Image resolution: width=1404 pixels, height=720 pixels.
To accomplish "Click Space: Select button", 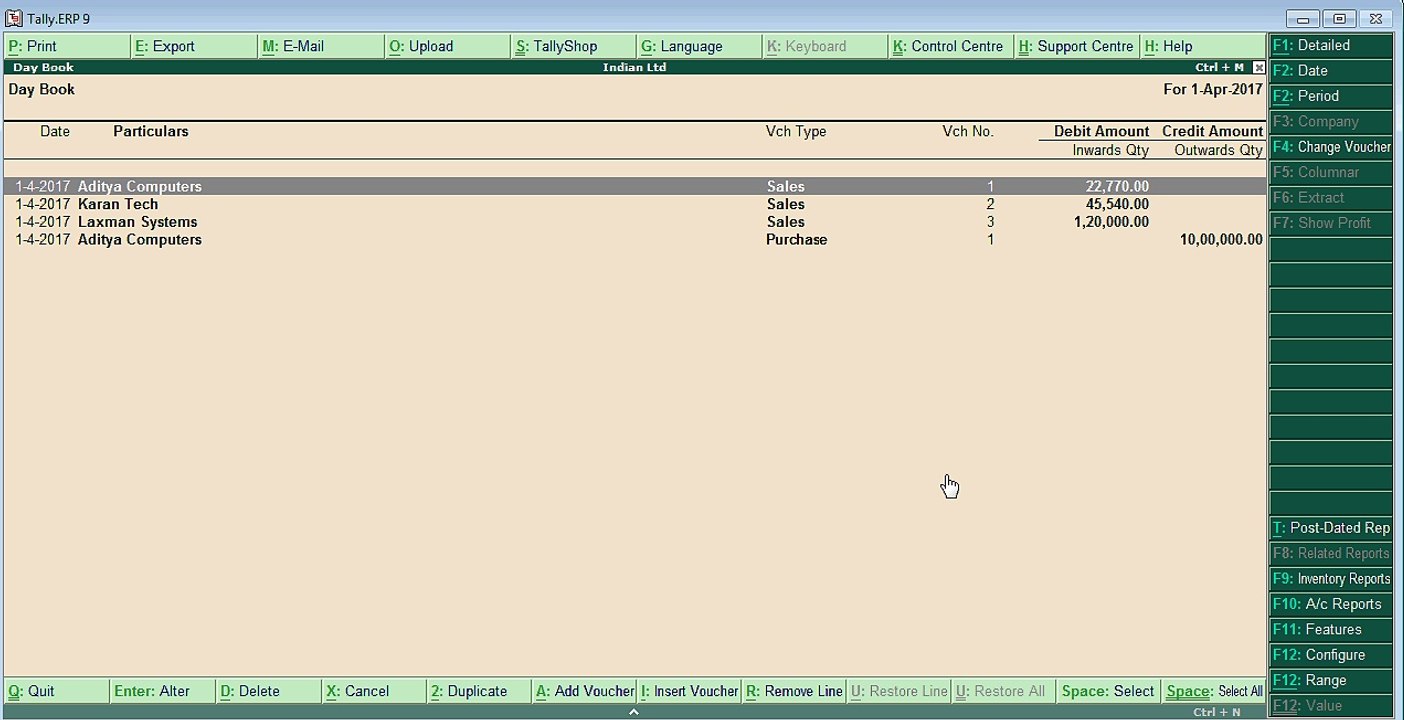I will click(1108, 691).
